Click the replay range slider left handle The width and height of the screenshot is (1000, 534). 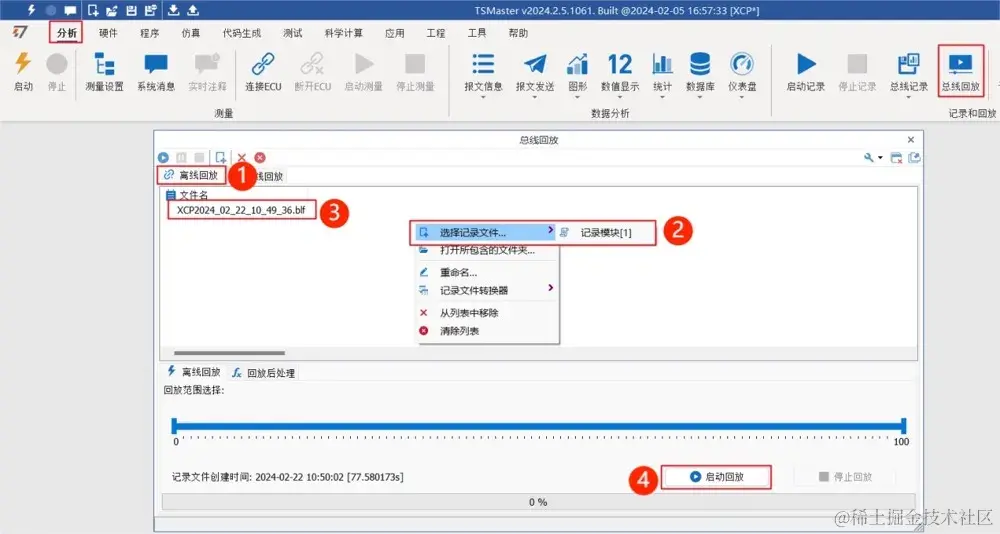coord(174,426)
